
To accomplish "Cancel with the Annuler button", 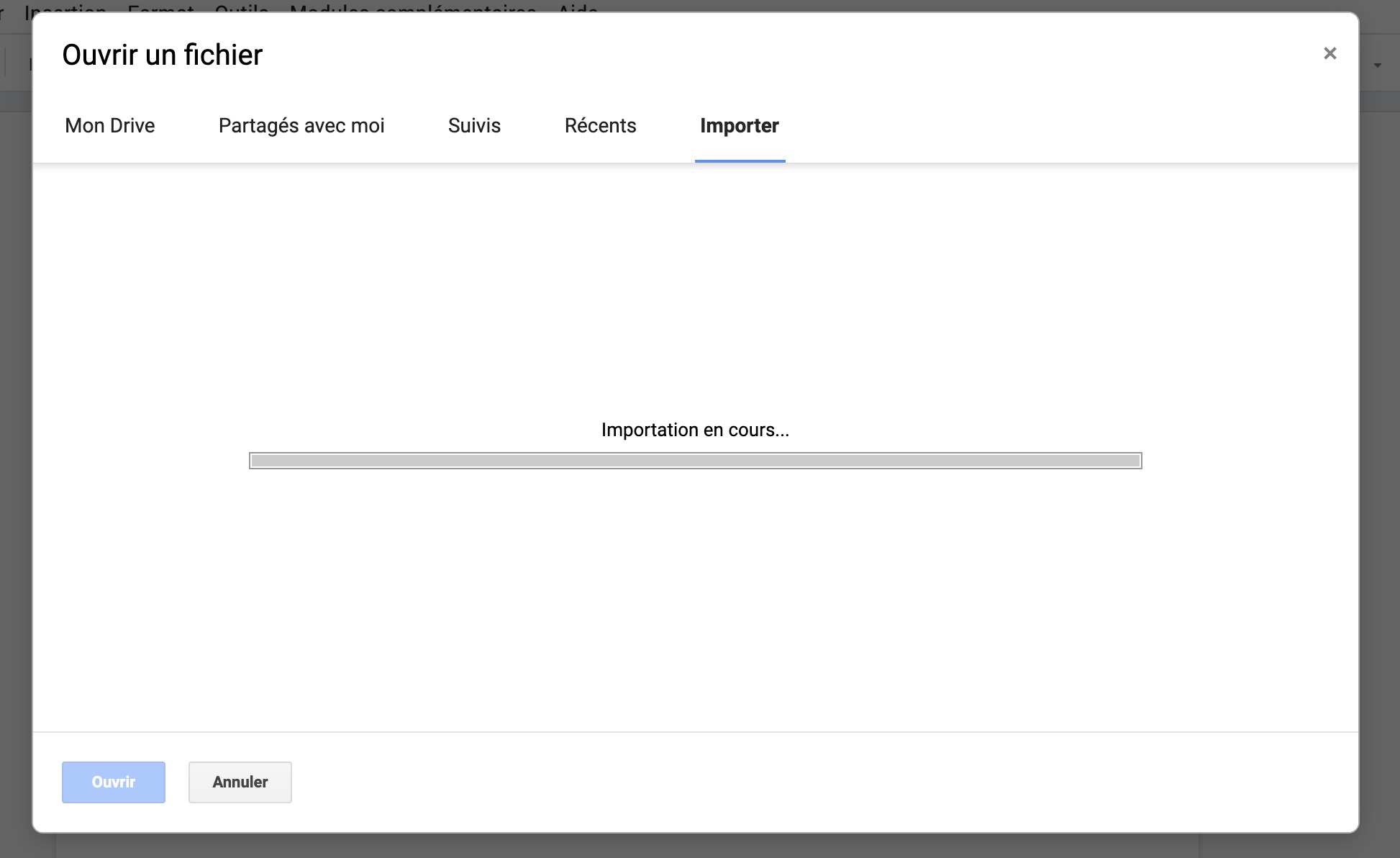I will 240,782.
